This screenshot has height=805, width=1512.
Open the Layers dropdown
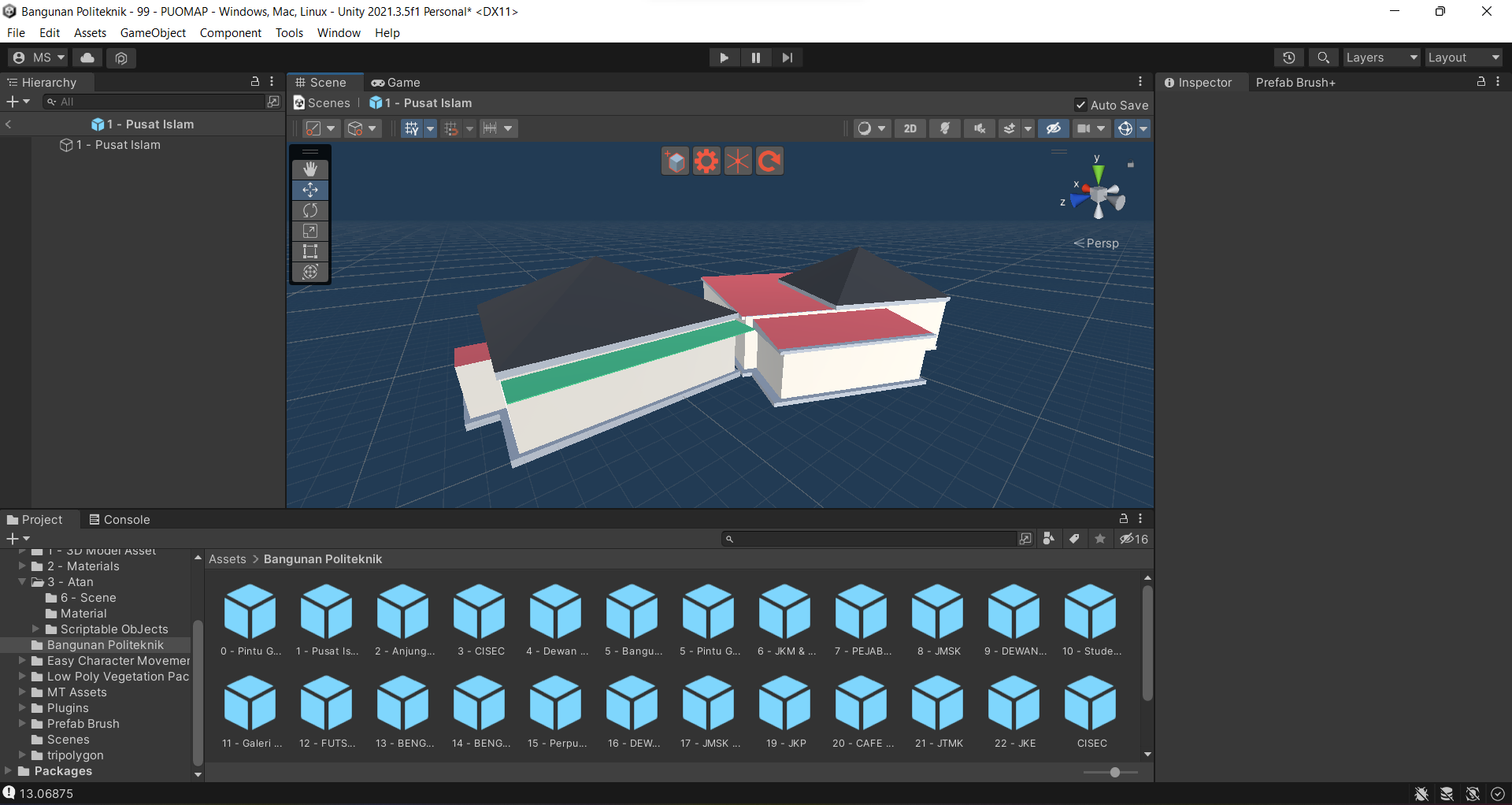point(1380,57)
